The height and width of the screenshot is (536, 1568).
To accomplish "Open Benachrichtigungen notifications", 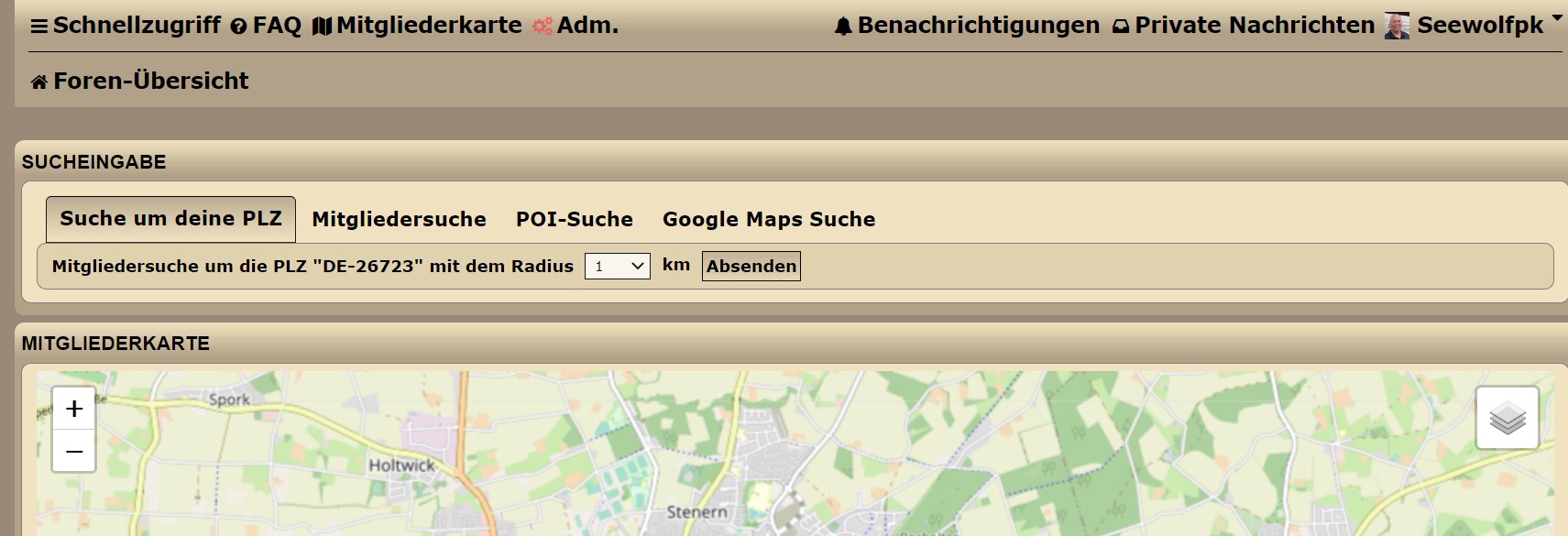I will (967, 26).
